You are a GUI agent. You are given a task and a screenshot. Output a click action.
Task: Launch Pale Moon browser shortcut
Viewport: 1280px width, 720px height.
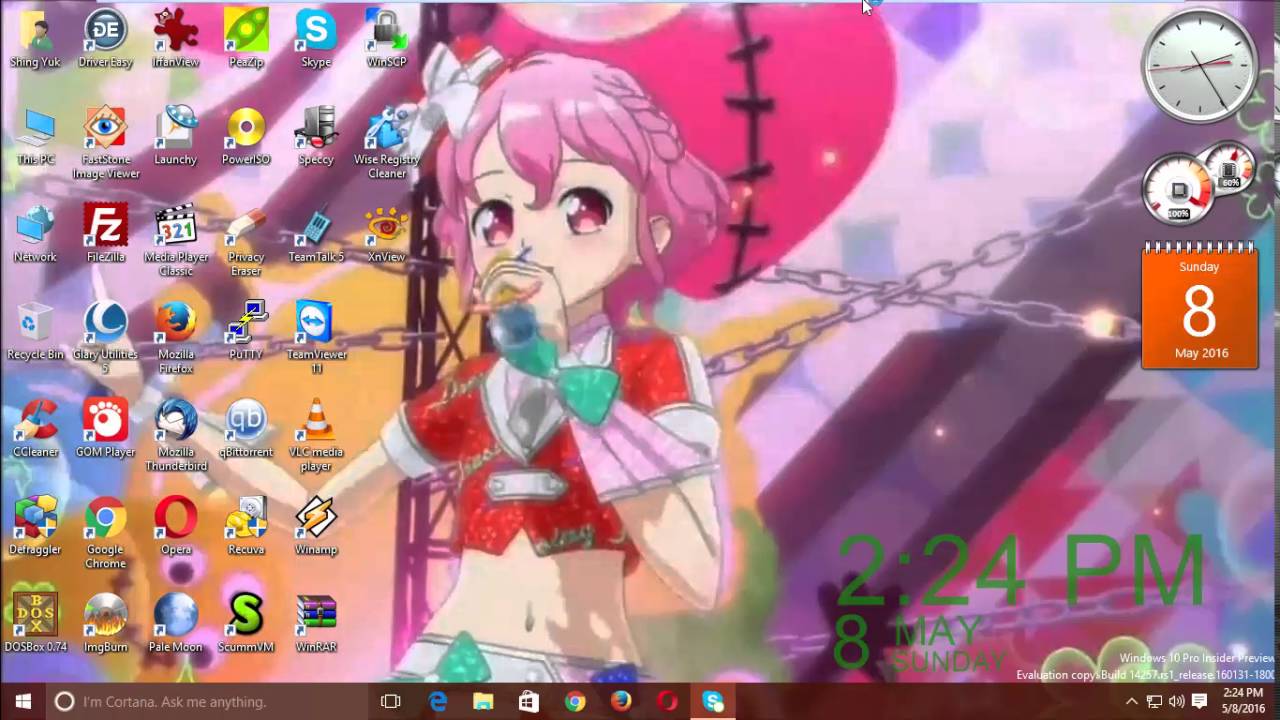(176, 623)
